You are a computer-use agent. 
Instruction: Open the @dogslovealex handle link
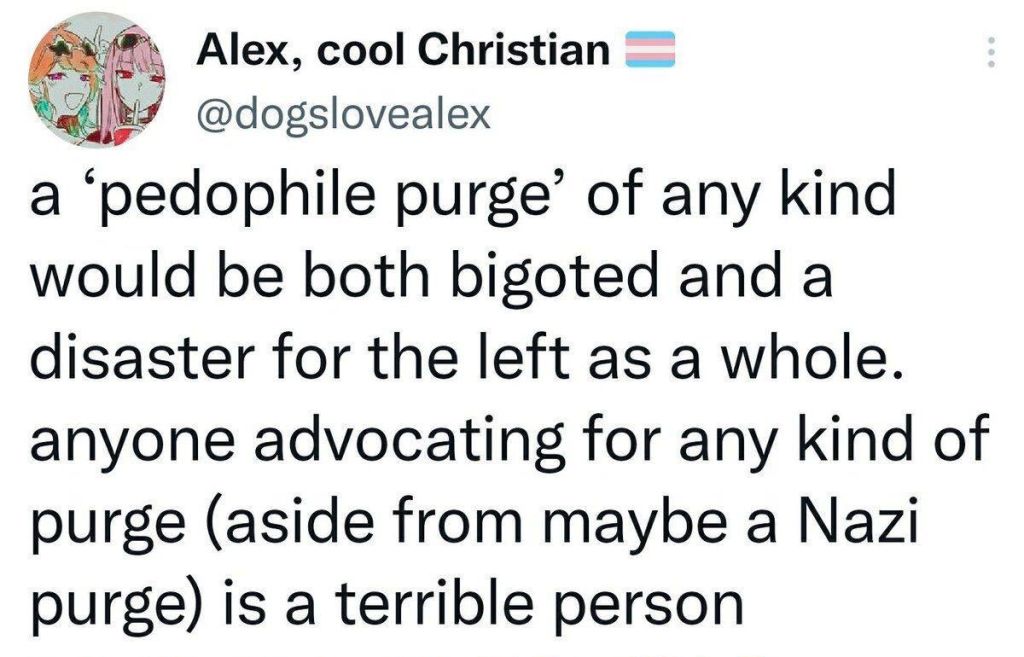[x=344, y=115]
